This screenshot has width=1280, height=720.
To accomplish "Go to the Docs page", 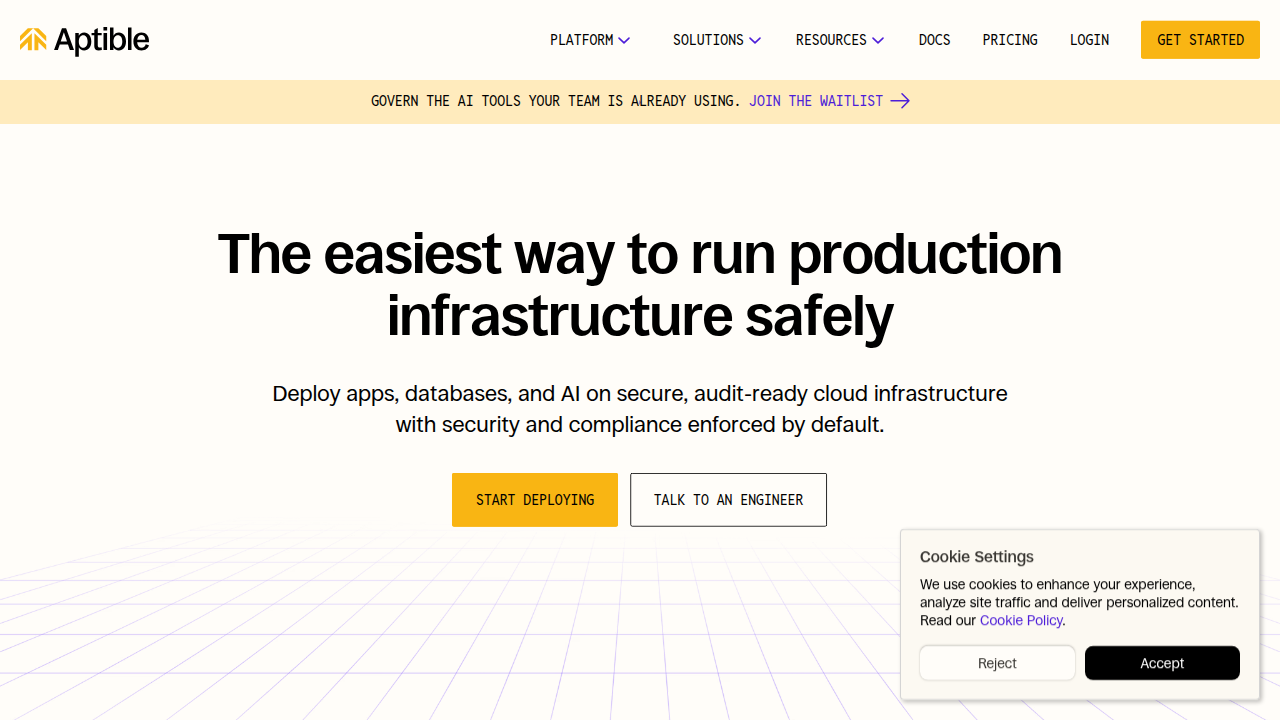I will click(x=935, y=40).
